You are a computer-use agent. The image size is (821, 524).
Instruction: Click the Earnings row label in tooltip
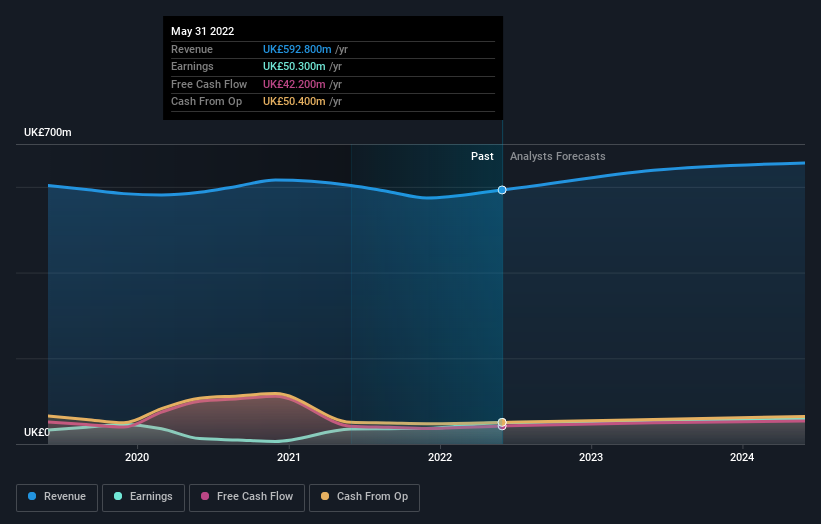pos(192,66)
